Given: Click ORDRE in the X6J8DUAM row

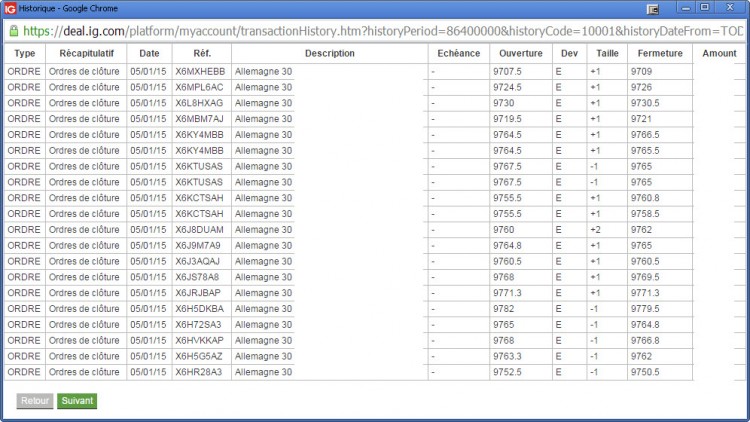Looking at the screenshot, I should 24,230.
